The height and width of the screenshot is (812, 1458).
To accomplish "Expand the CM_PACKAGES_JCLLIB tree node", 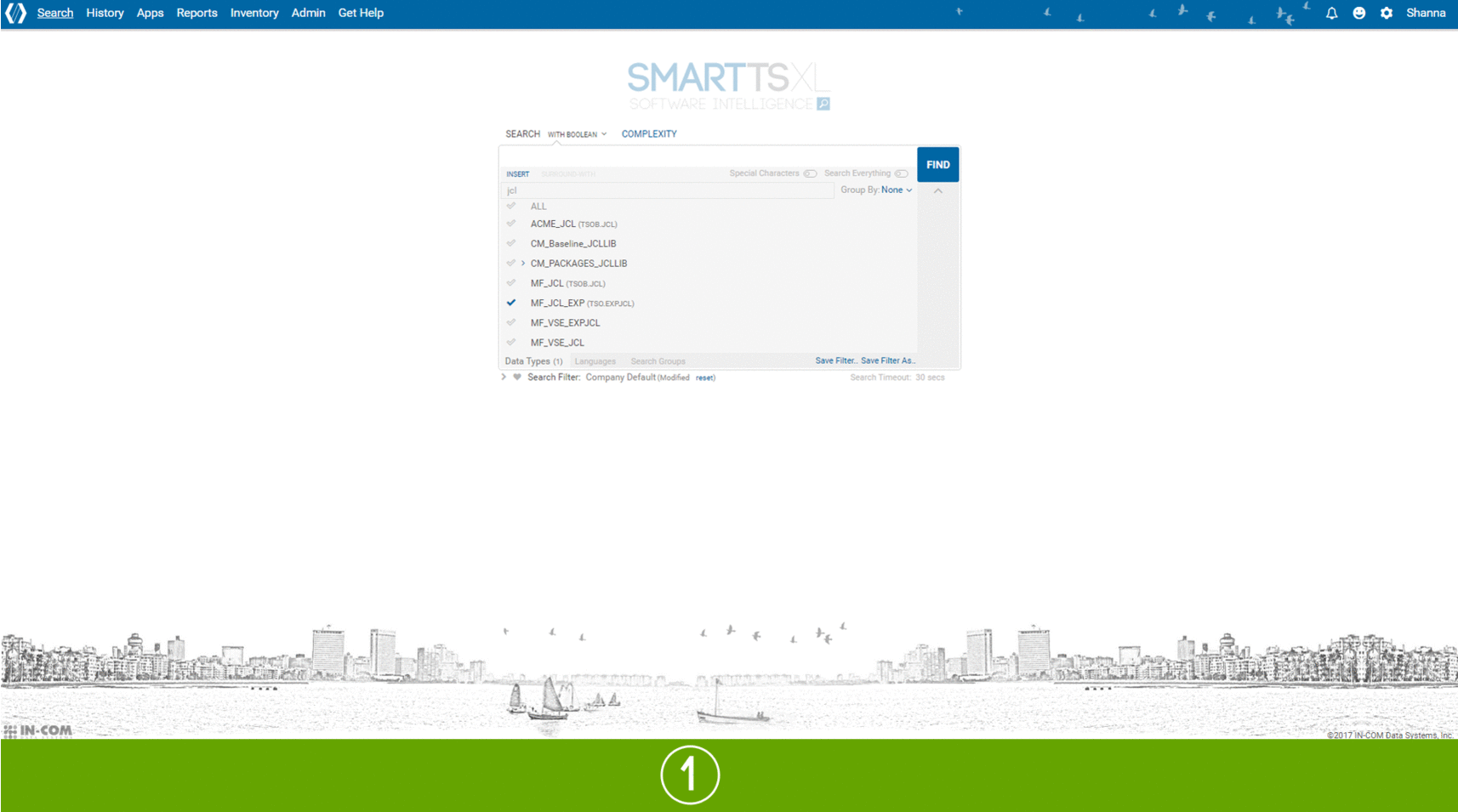I will 523,264.
